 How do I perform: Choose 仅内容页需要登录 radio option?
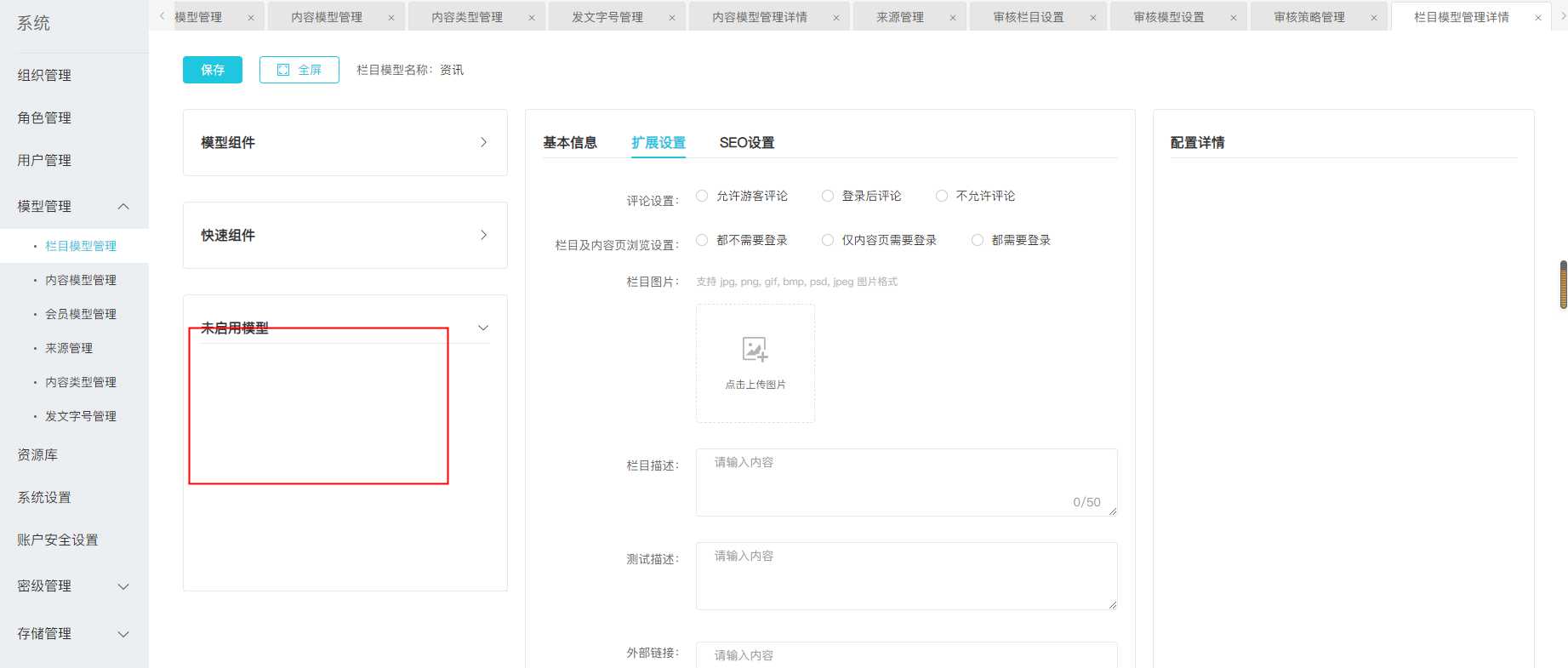(828, 240)
